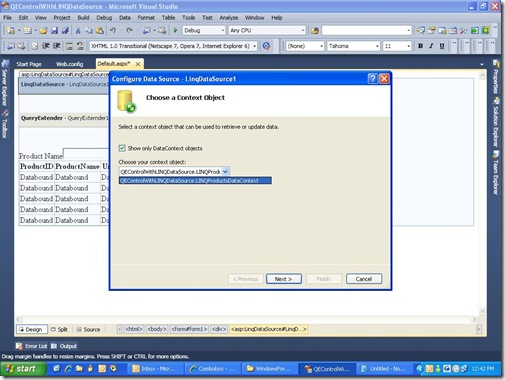Click the <body> breadcrumb tag
Viewport: 505px width, 380px height.
(157, 329)
